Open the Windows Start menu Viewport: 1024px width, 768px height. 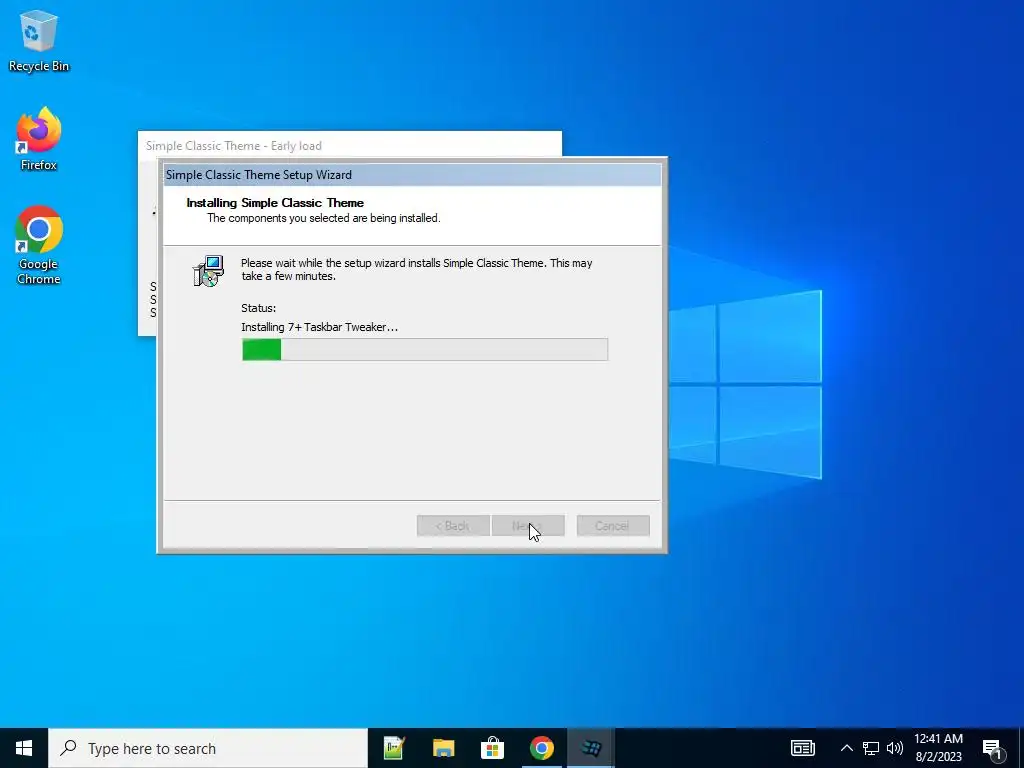(24, 748)
